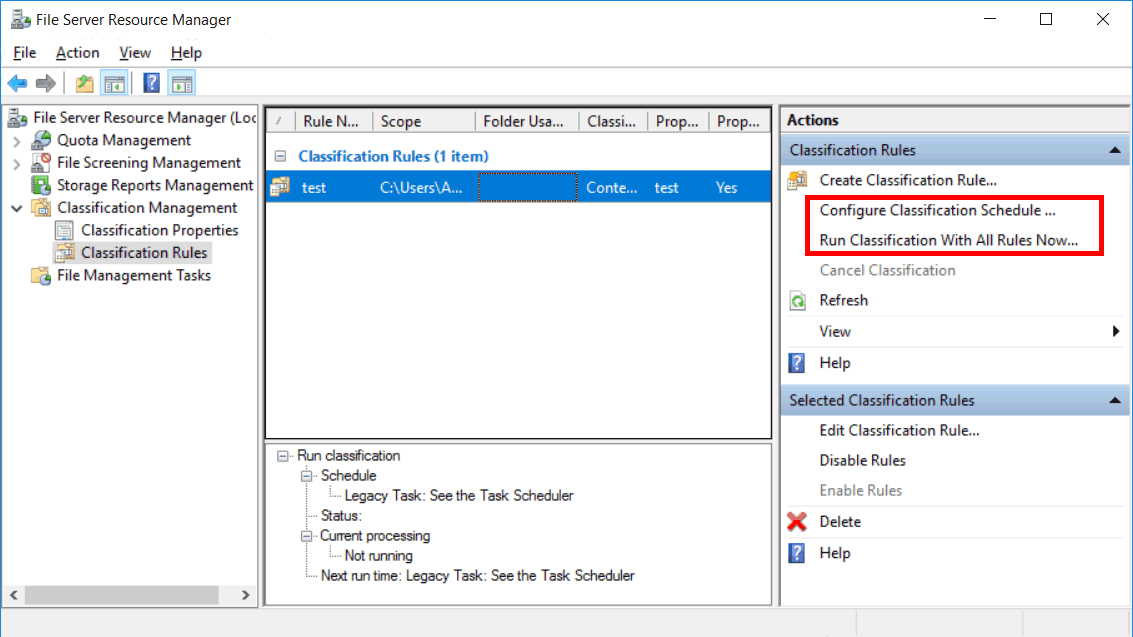Sort by the Folder Usa... column header

(527, 121)
